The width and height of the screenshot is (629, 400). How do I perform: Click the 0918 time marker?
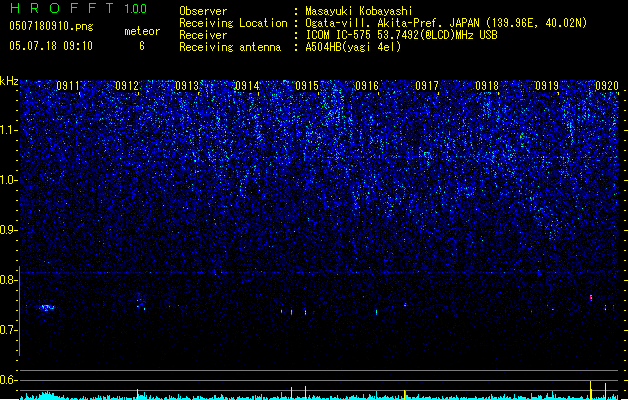[x=487, y=86]
